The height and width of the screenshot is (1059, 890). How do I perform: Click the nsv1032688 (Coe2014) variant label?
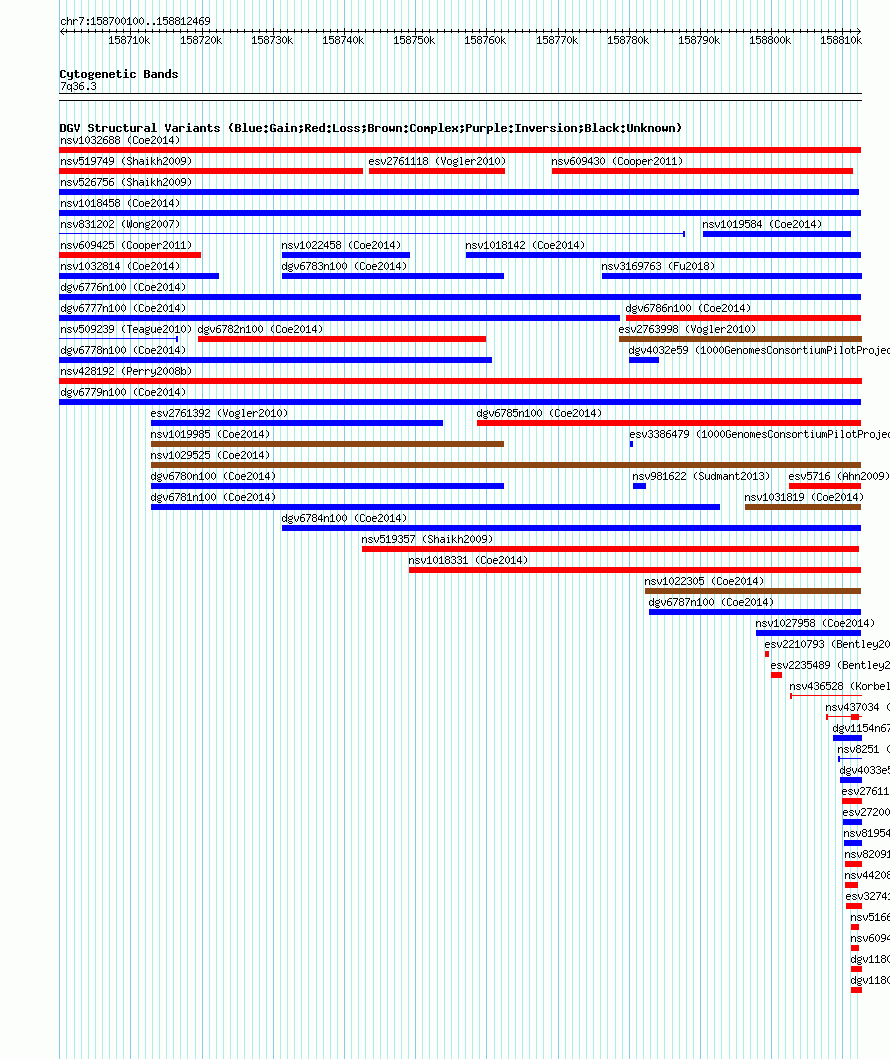(x=120, y=140)
